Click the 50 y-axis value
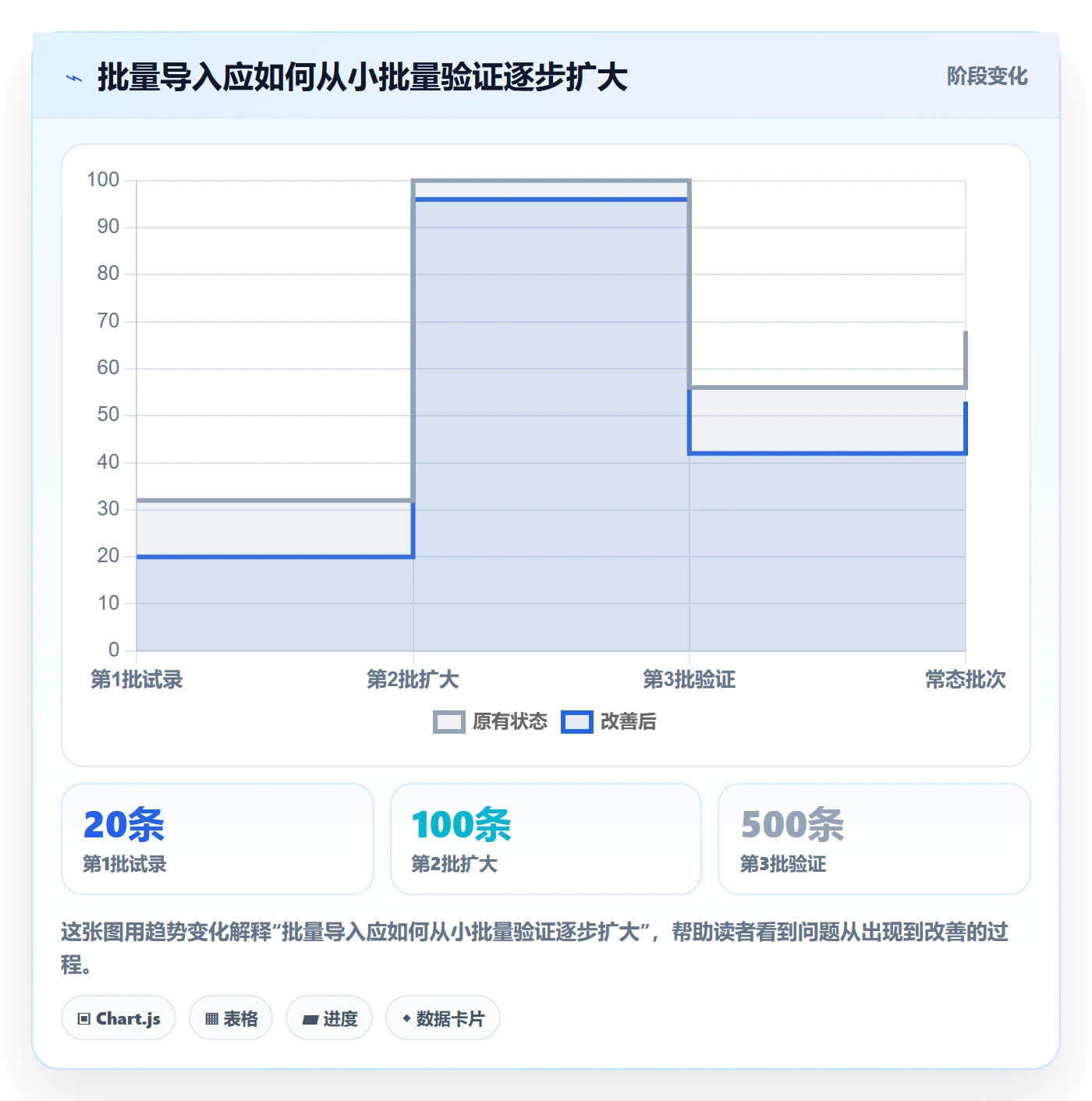Image resolution: width=1092 pixels, height=1101 pixels. (108, 415)
